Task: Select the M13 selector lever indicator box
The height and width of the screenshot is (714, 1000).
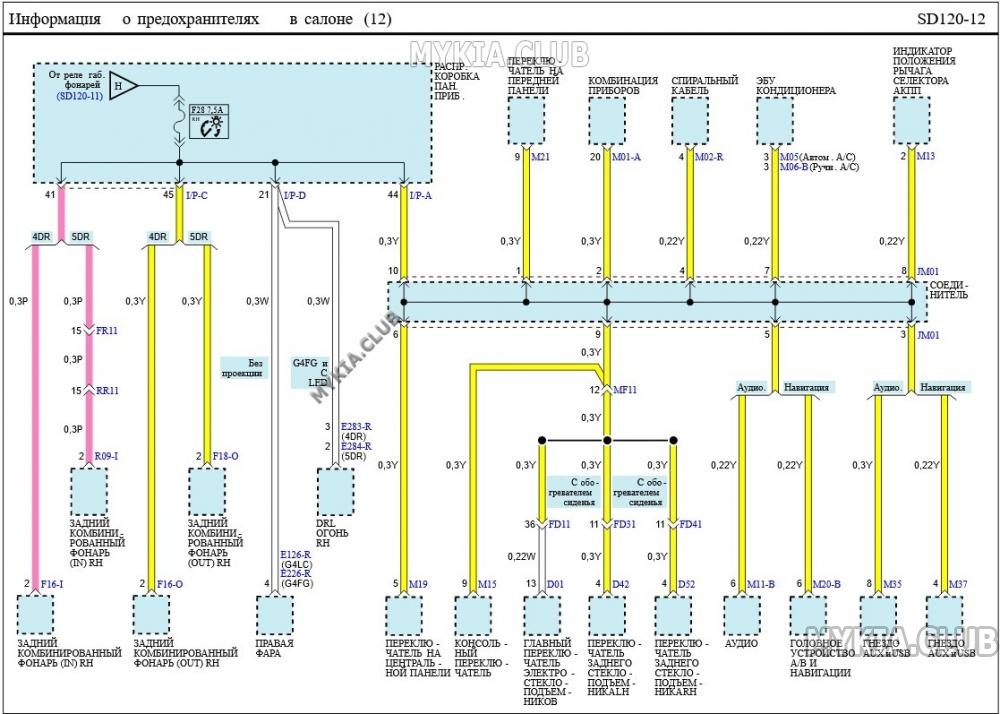Action: point(911,122)
